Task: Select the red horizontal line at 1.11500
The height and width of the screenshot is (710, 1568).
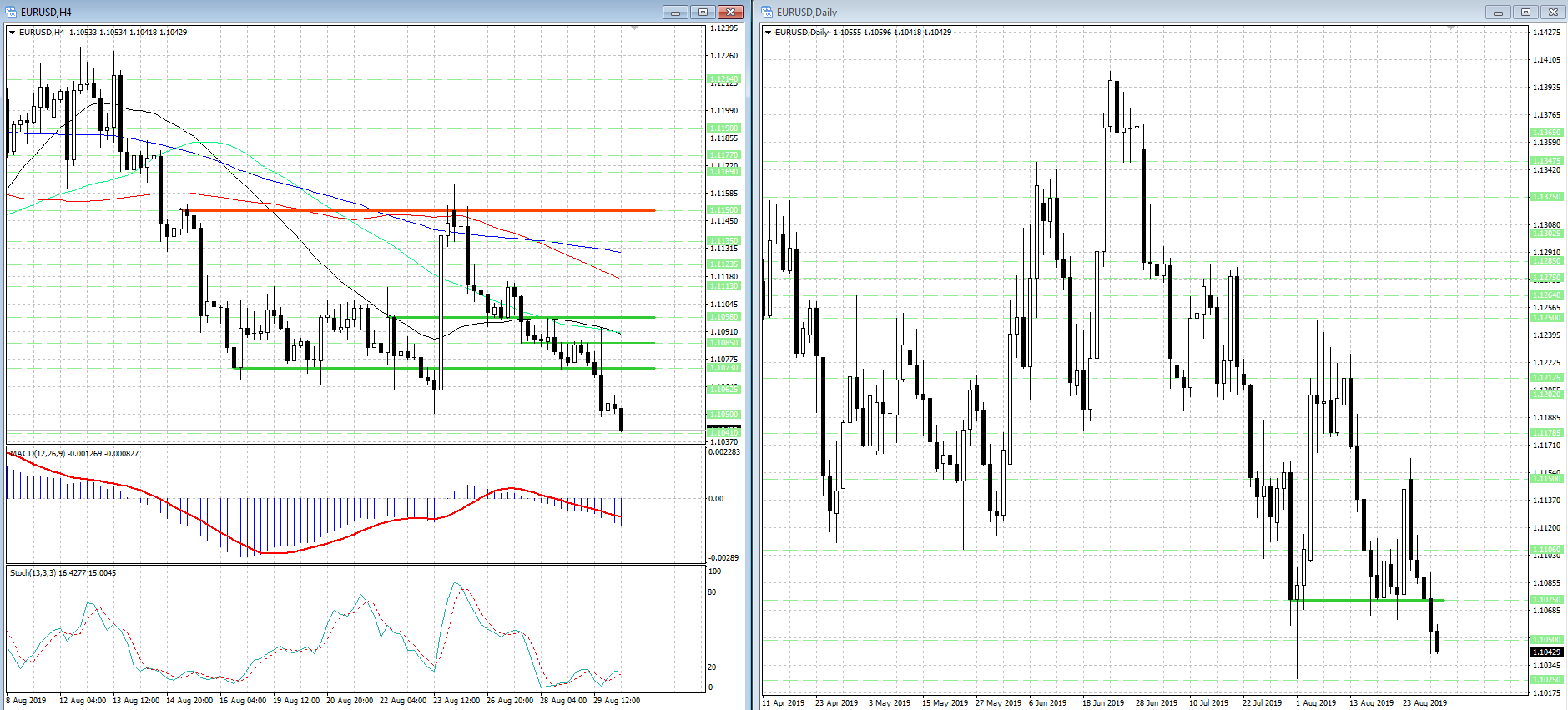Action: click(421, 210)
